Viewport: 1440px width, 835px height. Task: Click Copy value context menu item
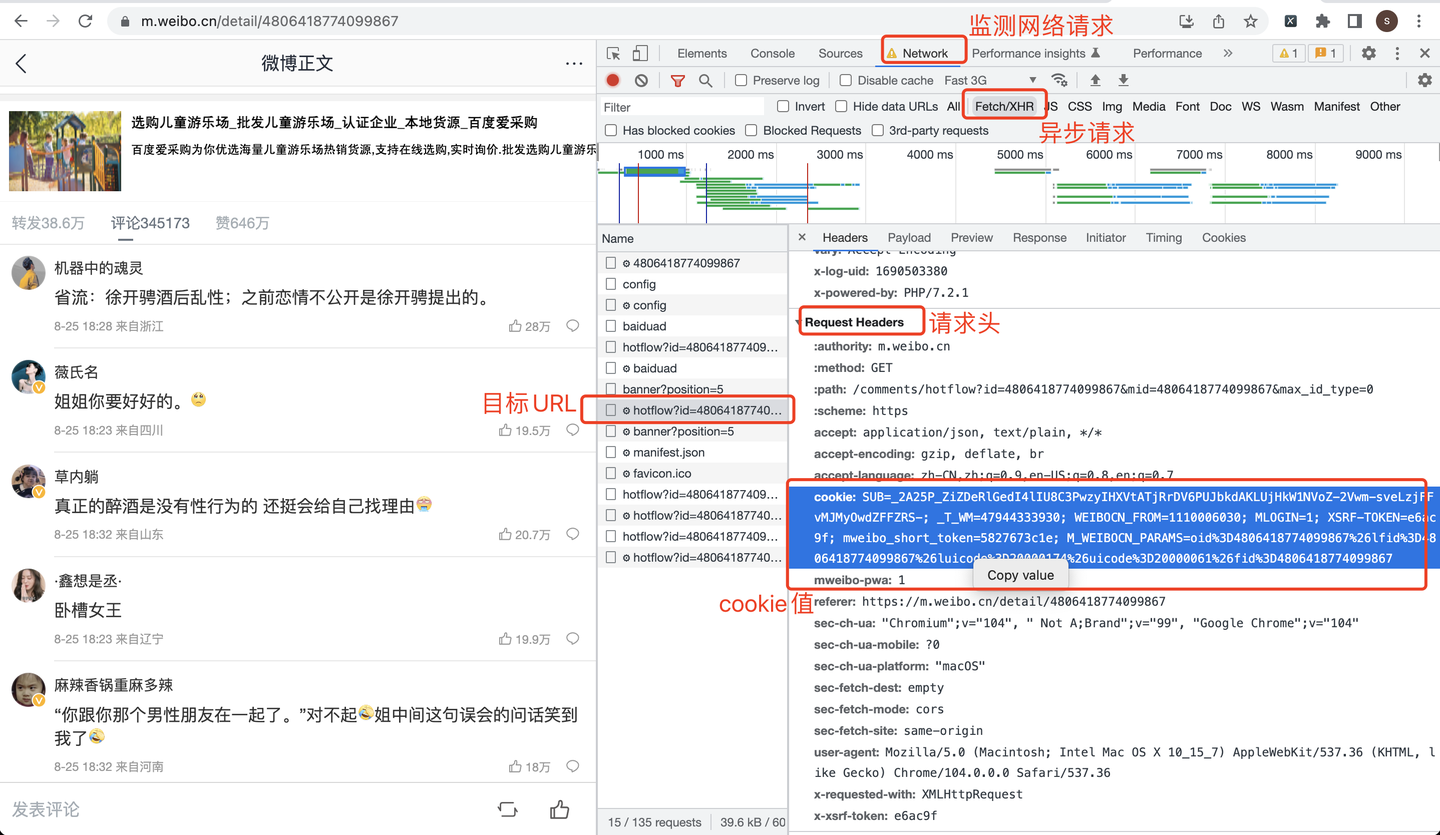pyautogui.click(x=1020, y=575)
